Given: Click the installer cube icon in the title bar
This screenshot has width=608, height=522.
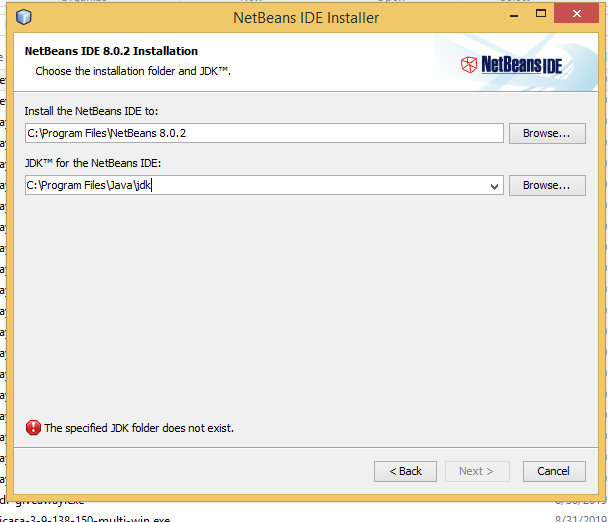Looking at the screenshot, I should (24, 17).
